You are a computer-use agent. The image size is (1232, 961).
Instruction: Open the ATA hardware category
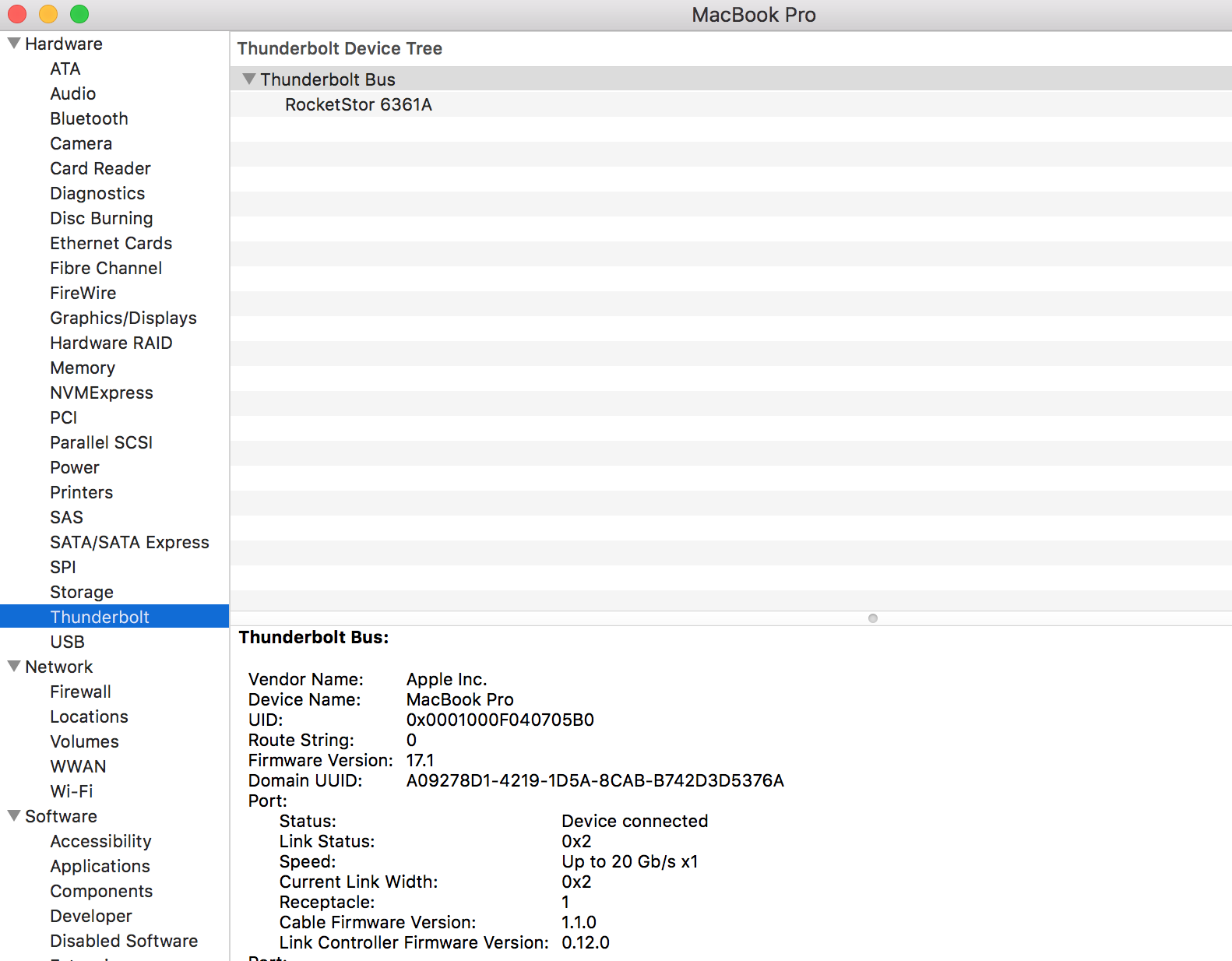(x=65, y=69)
